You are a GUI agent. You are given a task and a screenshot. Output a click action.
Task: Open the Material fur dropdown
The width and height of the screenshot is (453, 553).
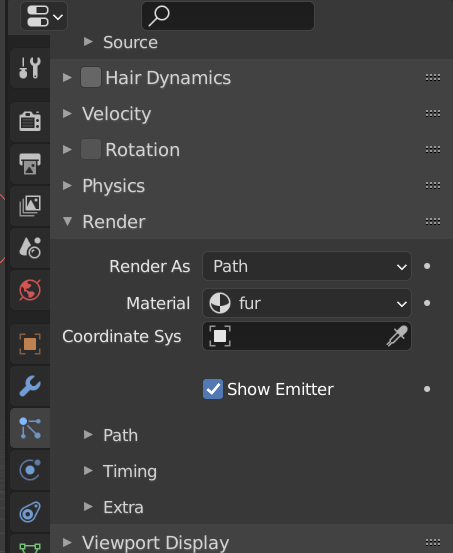[307, 303]
